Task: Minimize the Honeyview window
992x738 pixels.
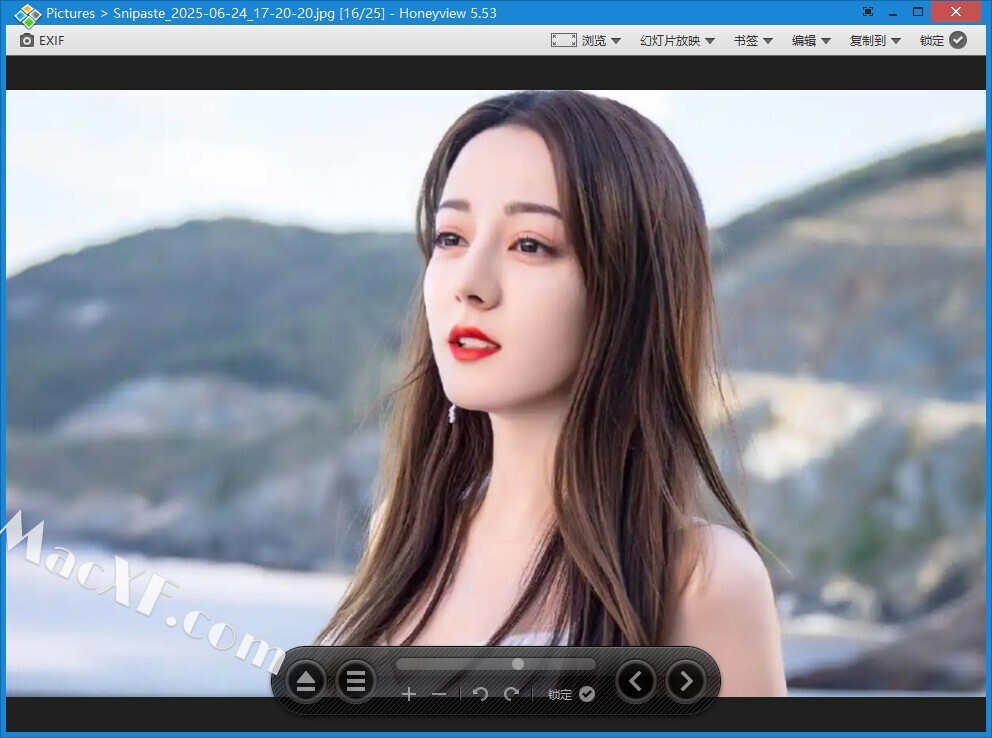Action: pos(893,13)
